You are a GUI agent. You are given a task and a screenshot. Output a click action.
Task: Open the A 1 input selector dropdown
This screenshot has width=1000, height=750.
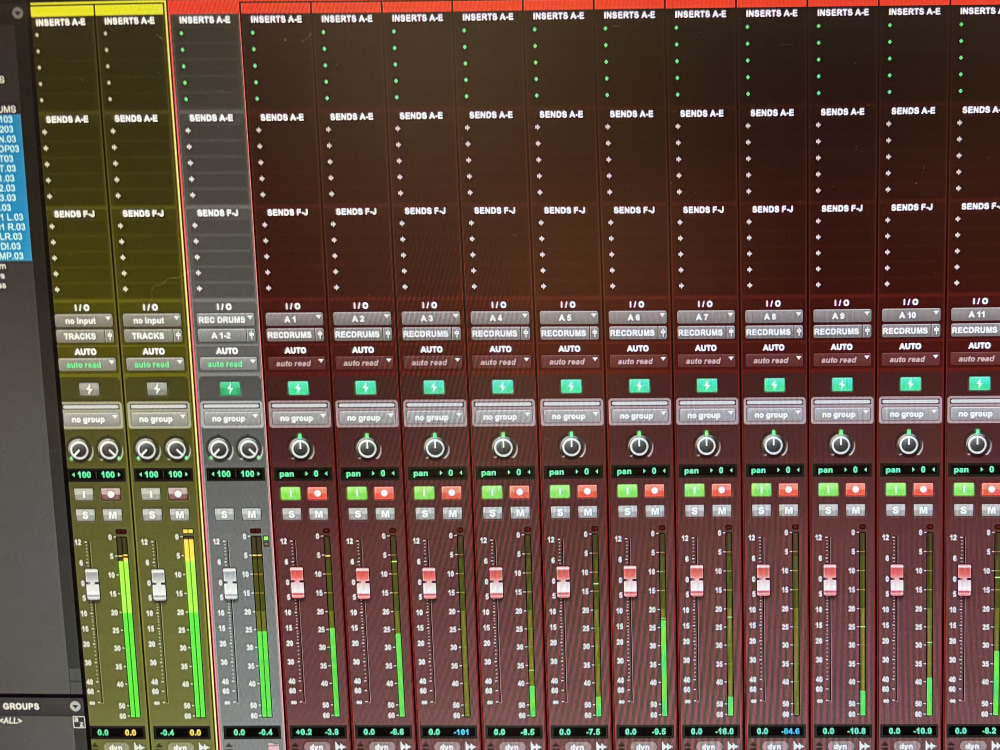[x=295, y=319]
